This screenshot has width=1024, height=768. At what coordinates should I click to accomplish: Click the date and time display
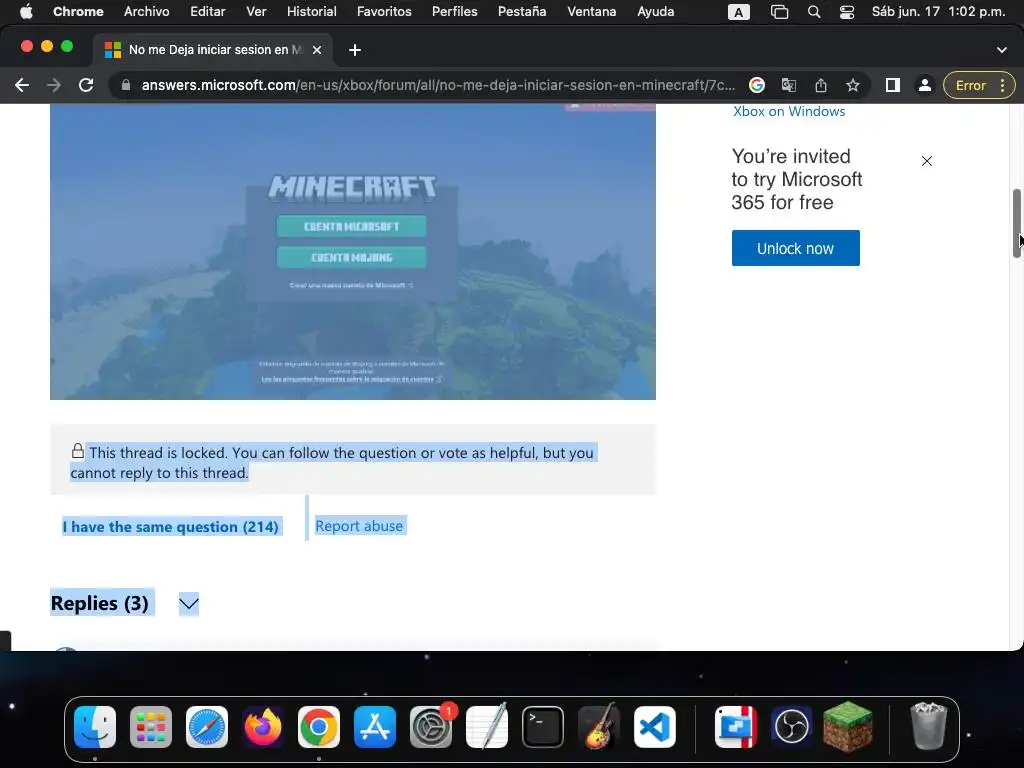[938, 12]
